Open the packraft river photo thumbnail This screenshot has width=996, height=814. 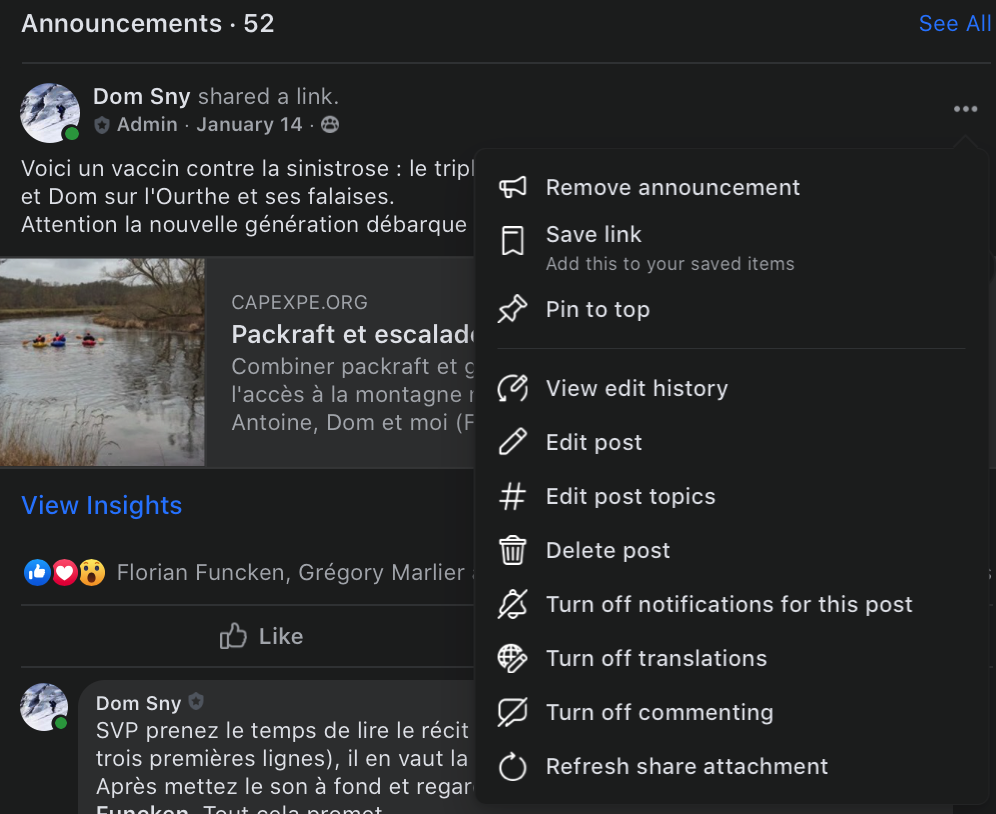coord(102,362)
